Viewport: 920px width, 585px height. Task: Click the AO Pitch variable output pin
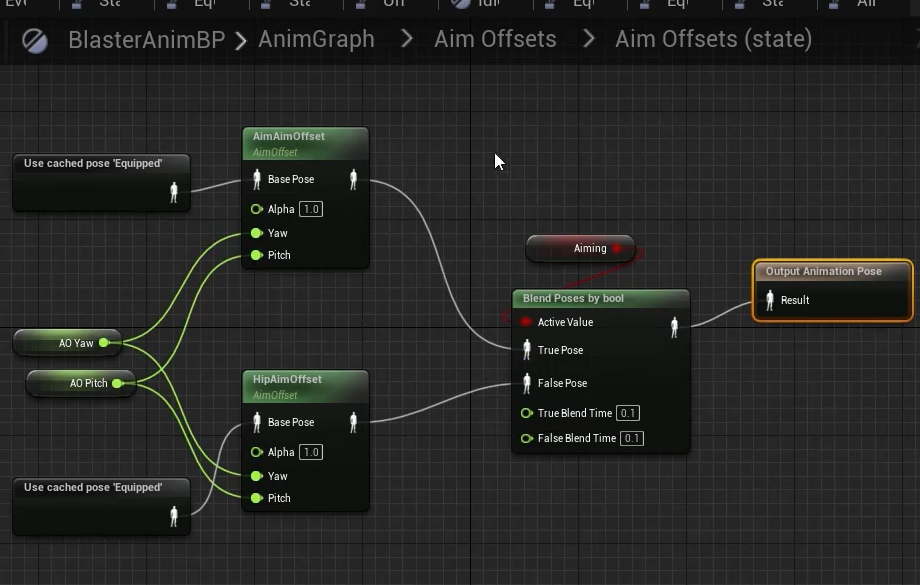[x=117, y=383]
